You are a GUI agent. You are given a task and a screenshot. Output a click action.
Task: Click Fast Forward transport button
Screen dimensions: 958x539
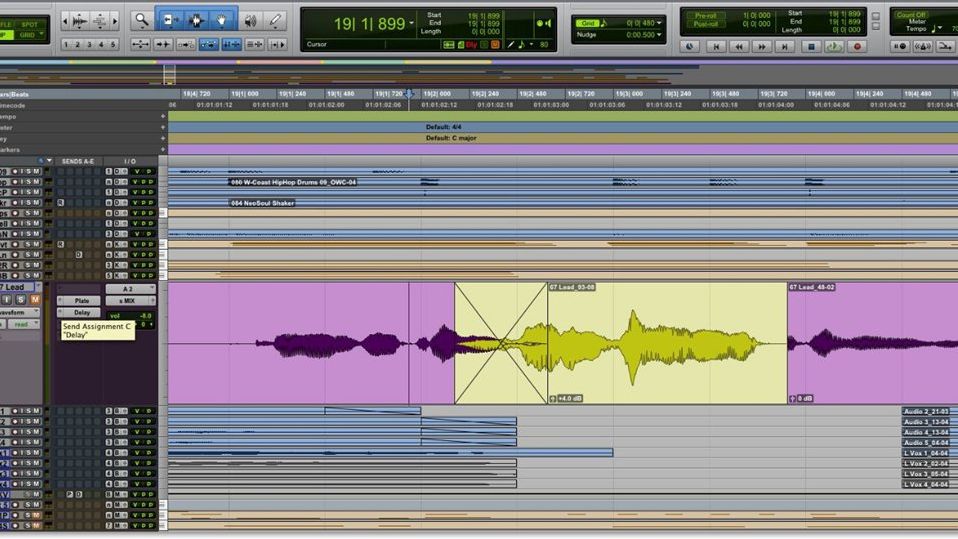coord(762,46)
